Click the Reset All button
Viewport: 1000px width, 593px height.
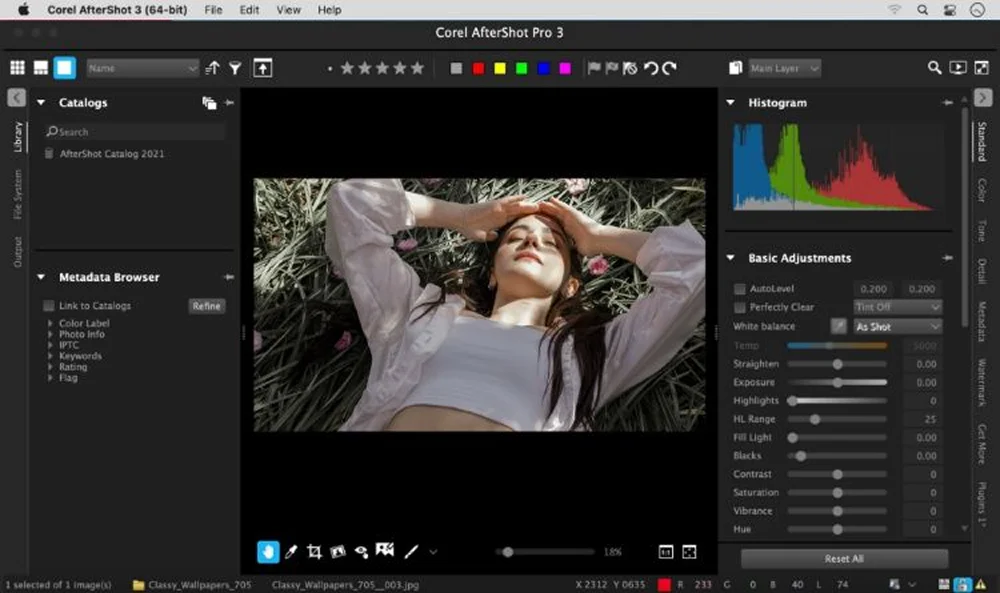[x=844, y=559]
